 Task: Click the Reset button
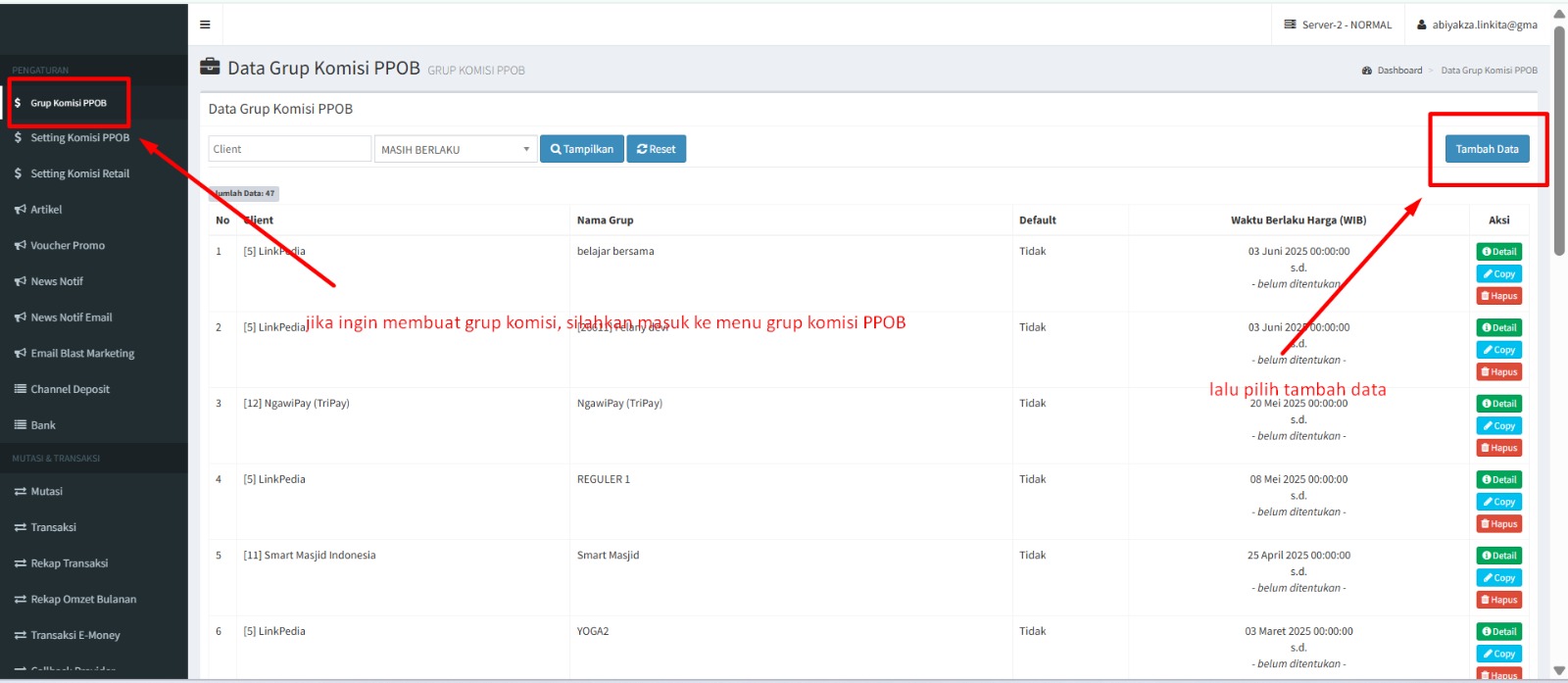pos(657,149)
